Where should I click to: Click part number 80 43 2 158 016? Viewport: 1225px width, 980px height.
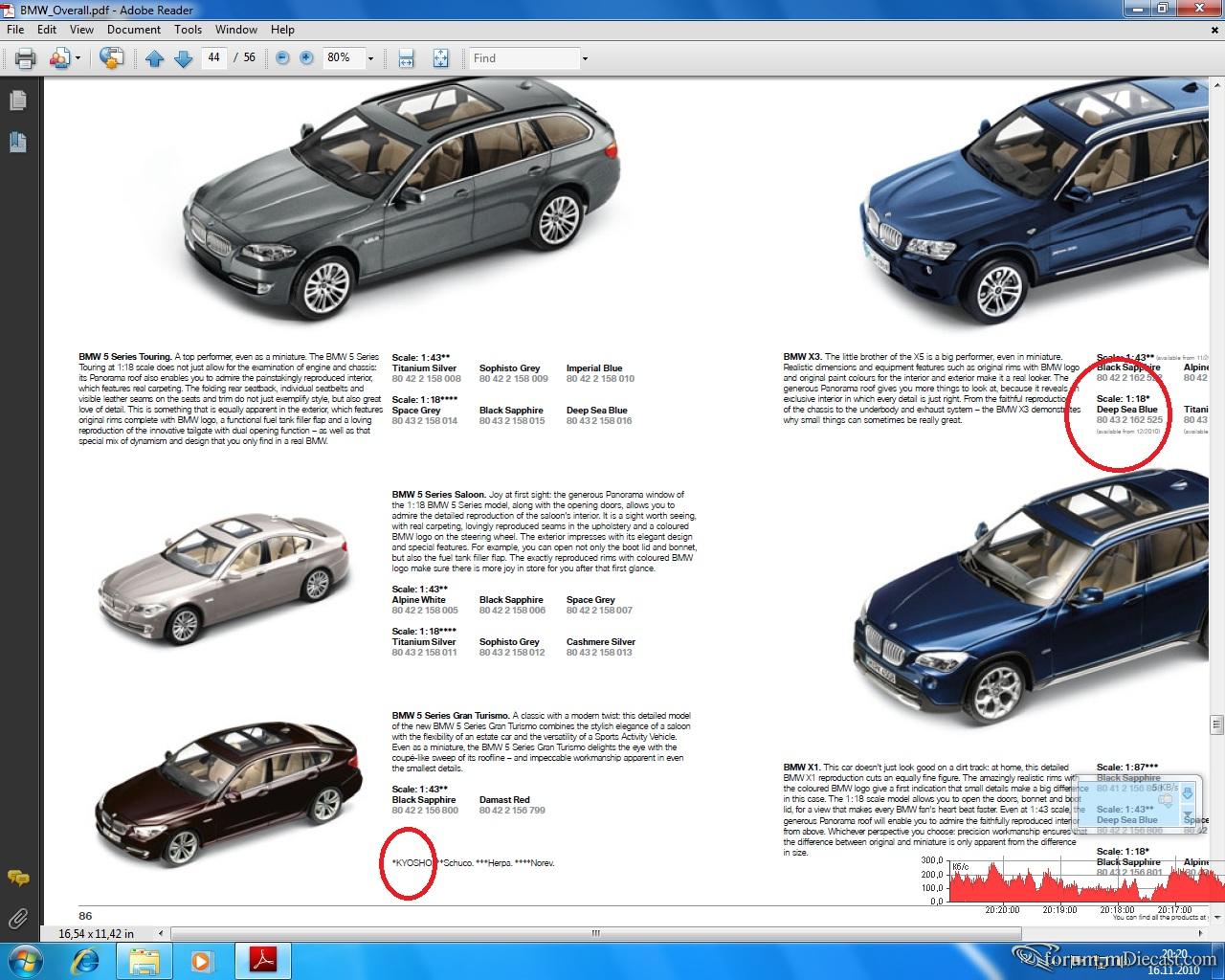coord(600,421)
